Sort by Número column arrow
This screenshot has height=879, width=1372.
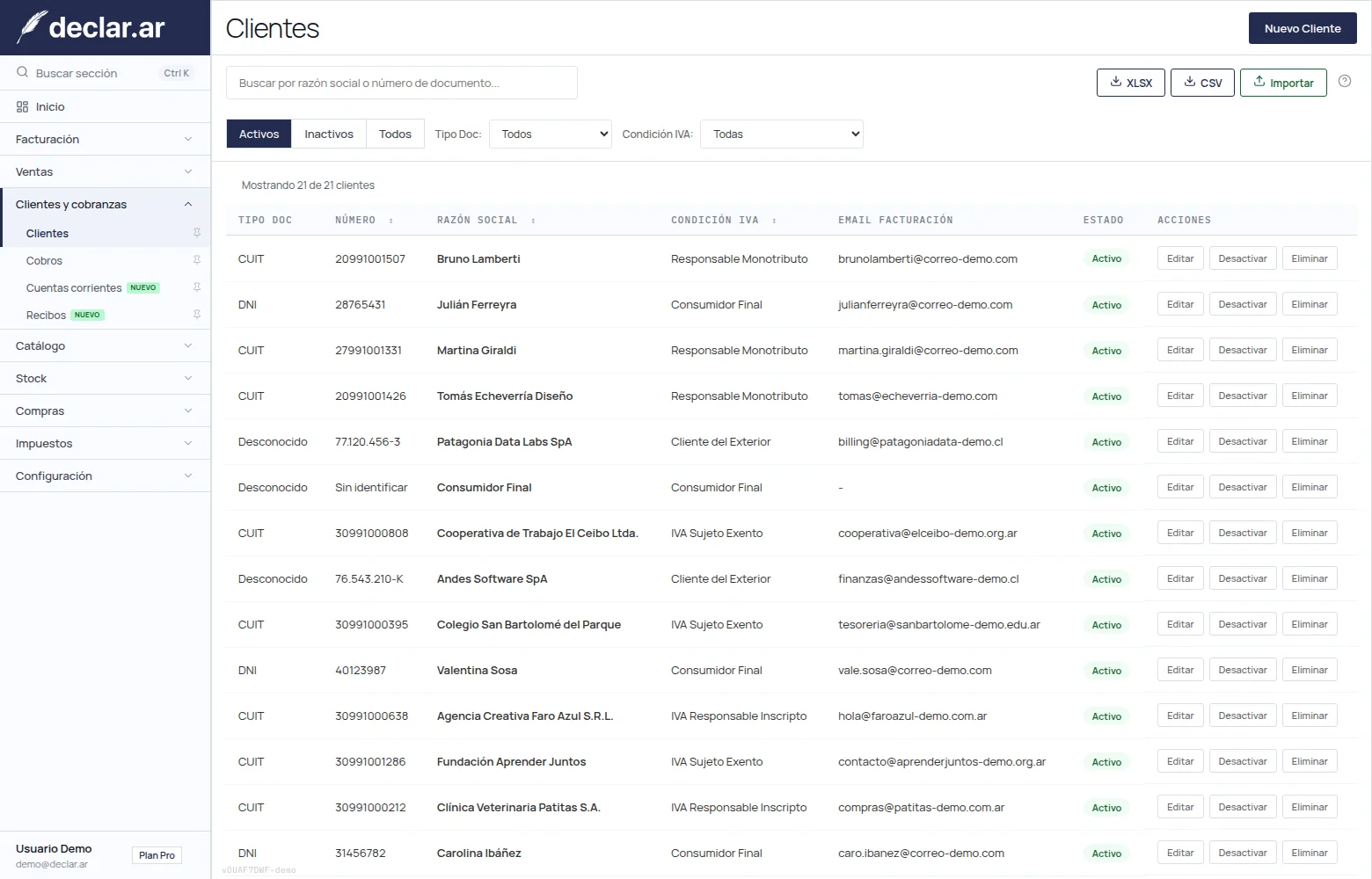391,221
